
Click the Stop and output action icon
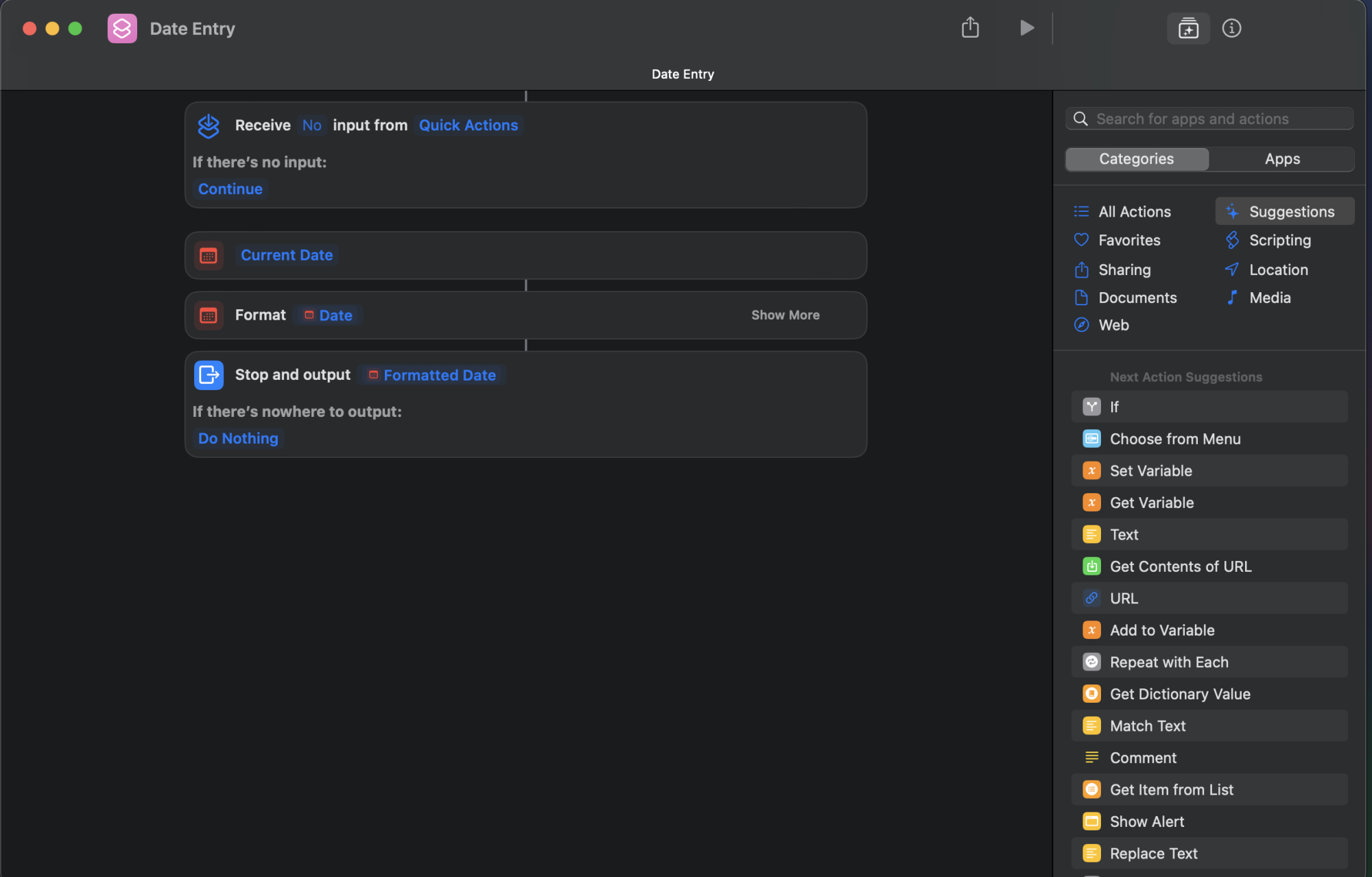[x=209, y=375]
